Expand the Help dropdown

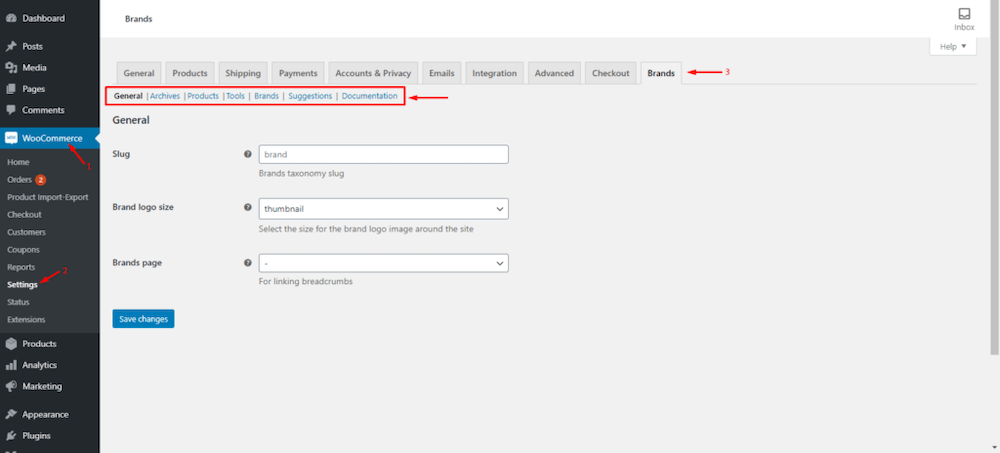pos(953,47)
